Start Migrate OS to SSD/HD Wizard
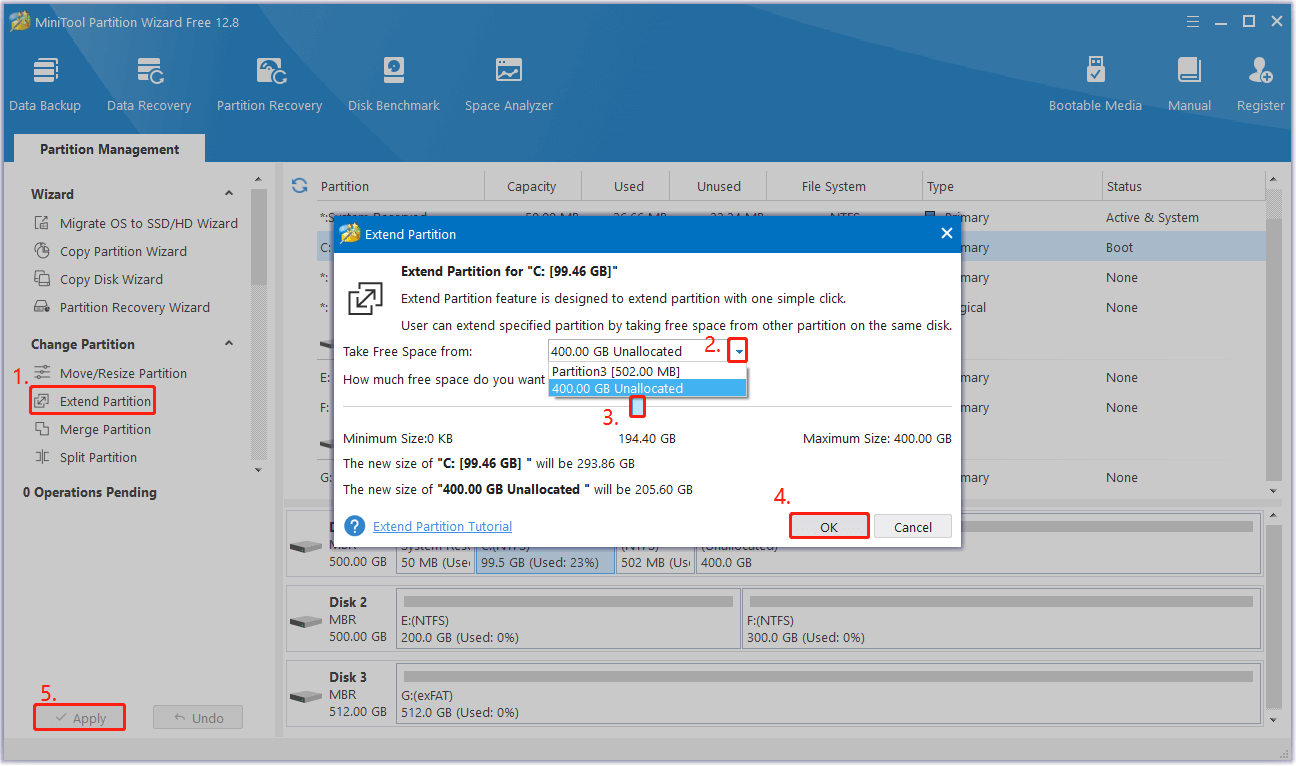1296x766 pixels. point(137,223)
